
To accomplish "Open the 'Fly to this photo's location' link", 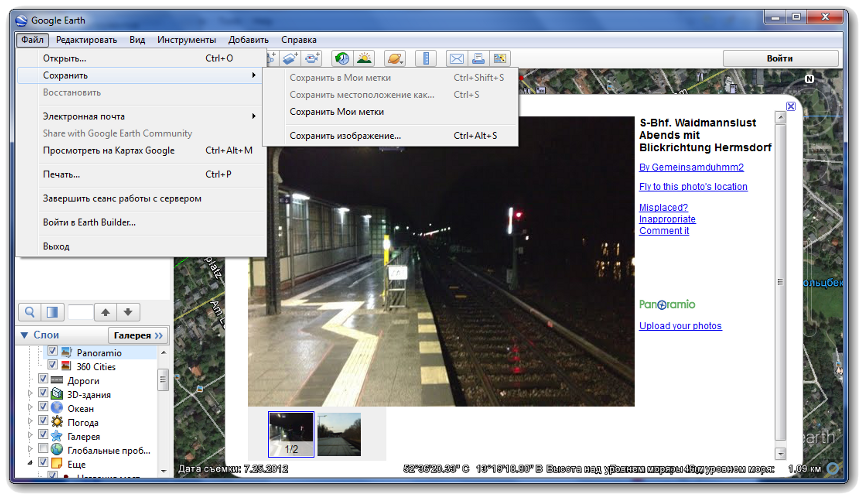I will tap(693, 187).
